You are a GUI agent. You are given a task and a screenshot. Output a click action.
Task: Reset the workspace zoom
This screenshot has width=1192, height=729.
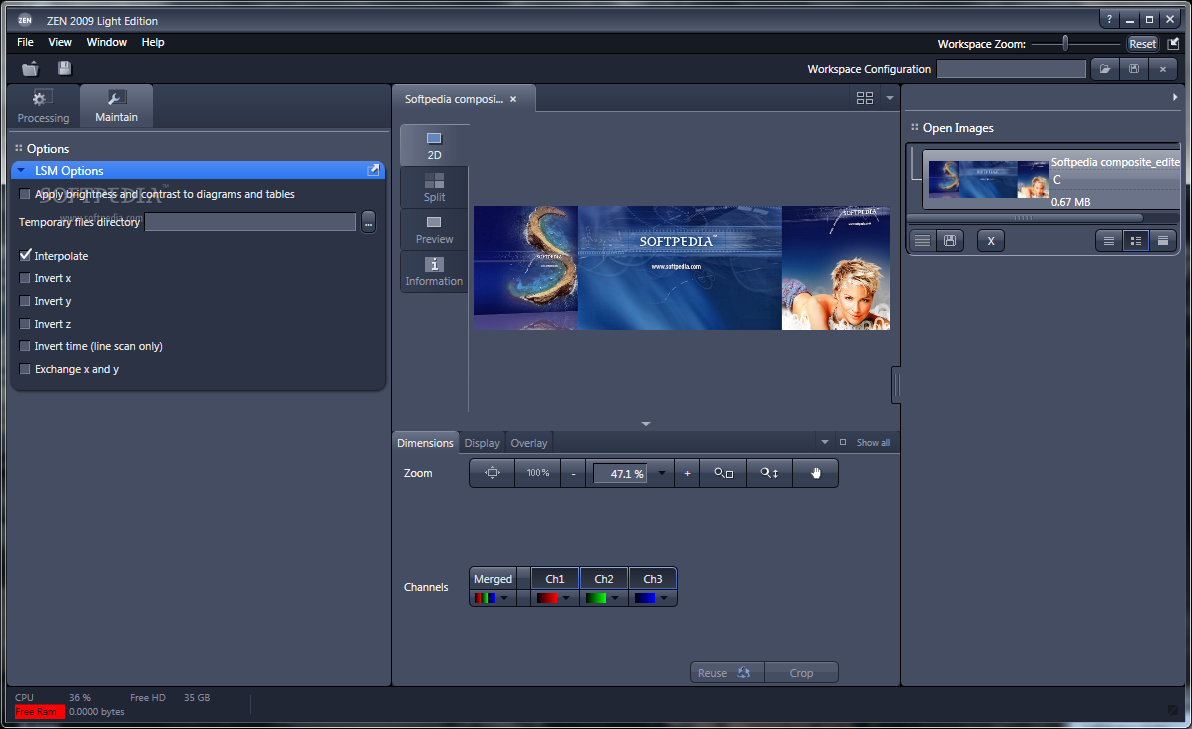point(1142,44)
